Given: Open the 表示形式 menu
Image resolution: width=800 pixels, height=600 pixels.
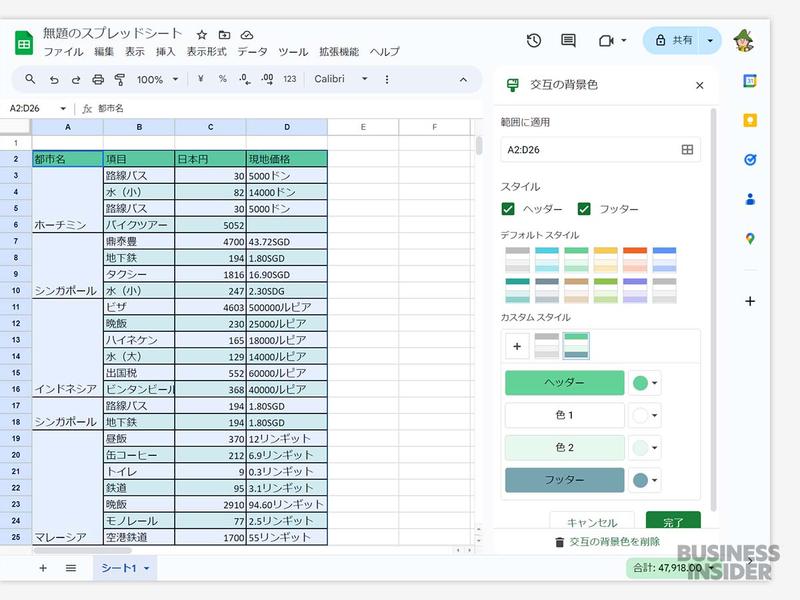Looking at the screenshot, I should click(206, 52).
